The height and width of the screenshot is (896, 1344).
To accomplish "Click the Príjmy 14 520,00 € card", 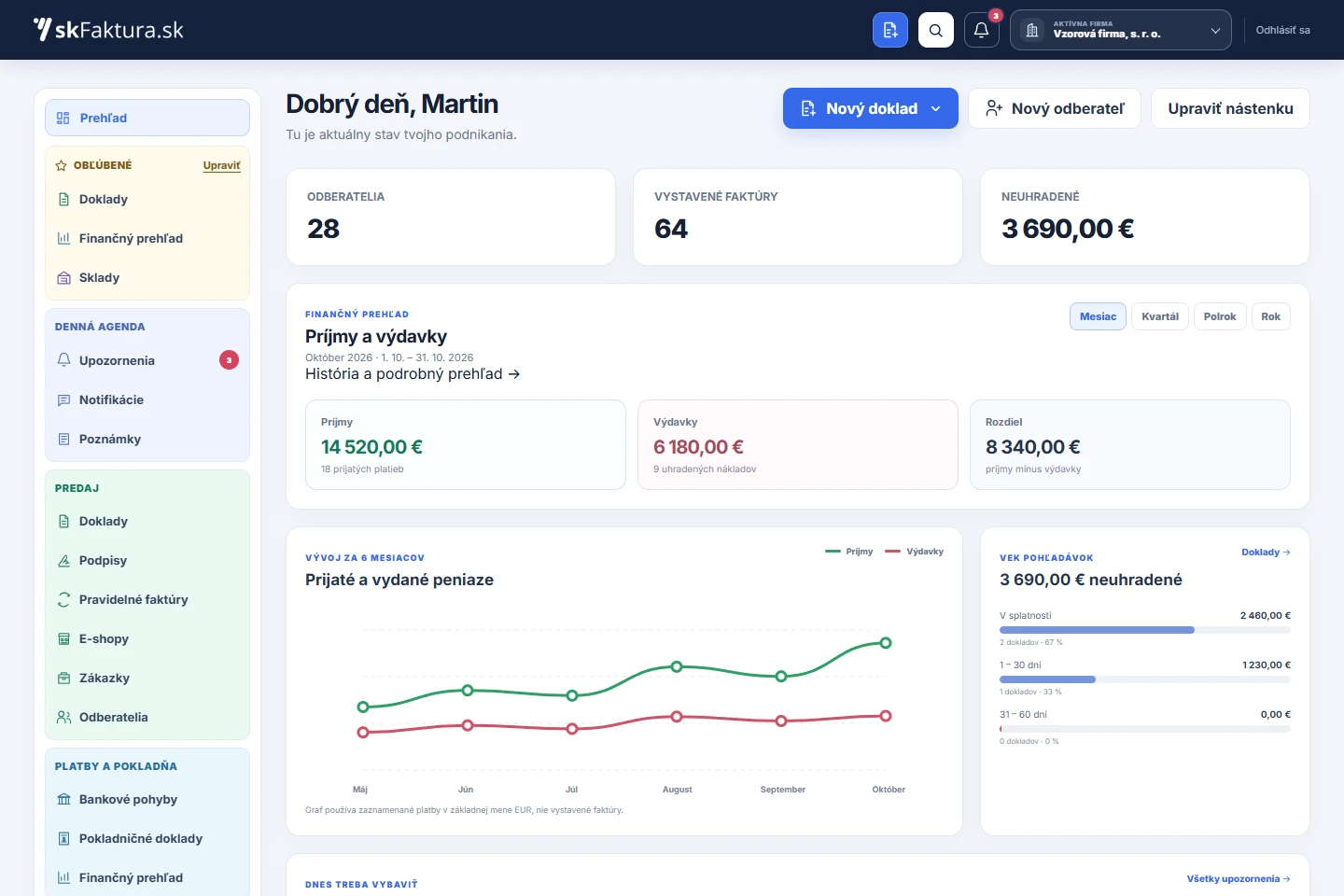I will (466, 444).
